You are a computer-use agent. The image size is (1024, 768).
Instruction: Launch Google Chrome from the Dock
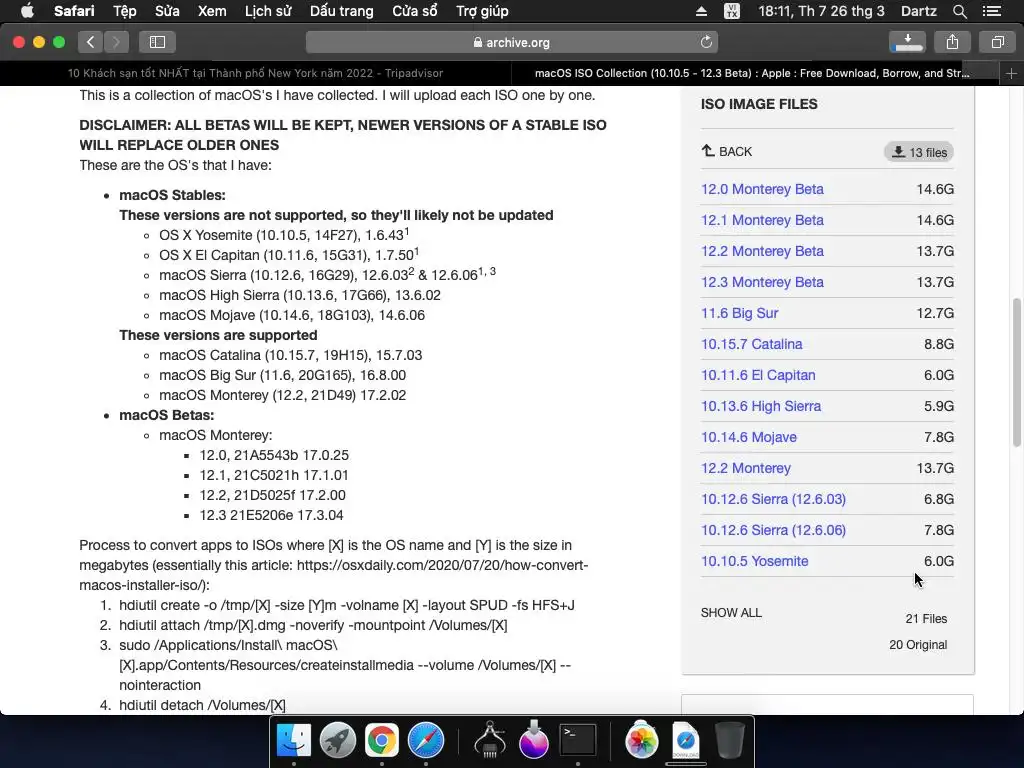click(x=382, y=740)
